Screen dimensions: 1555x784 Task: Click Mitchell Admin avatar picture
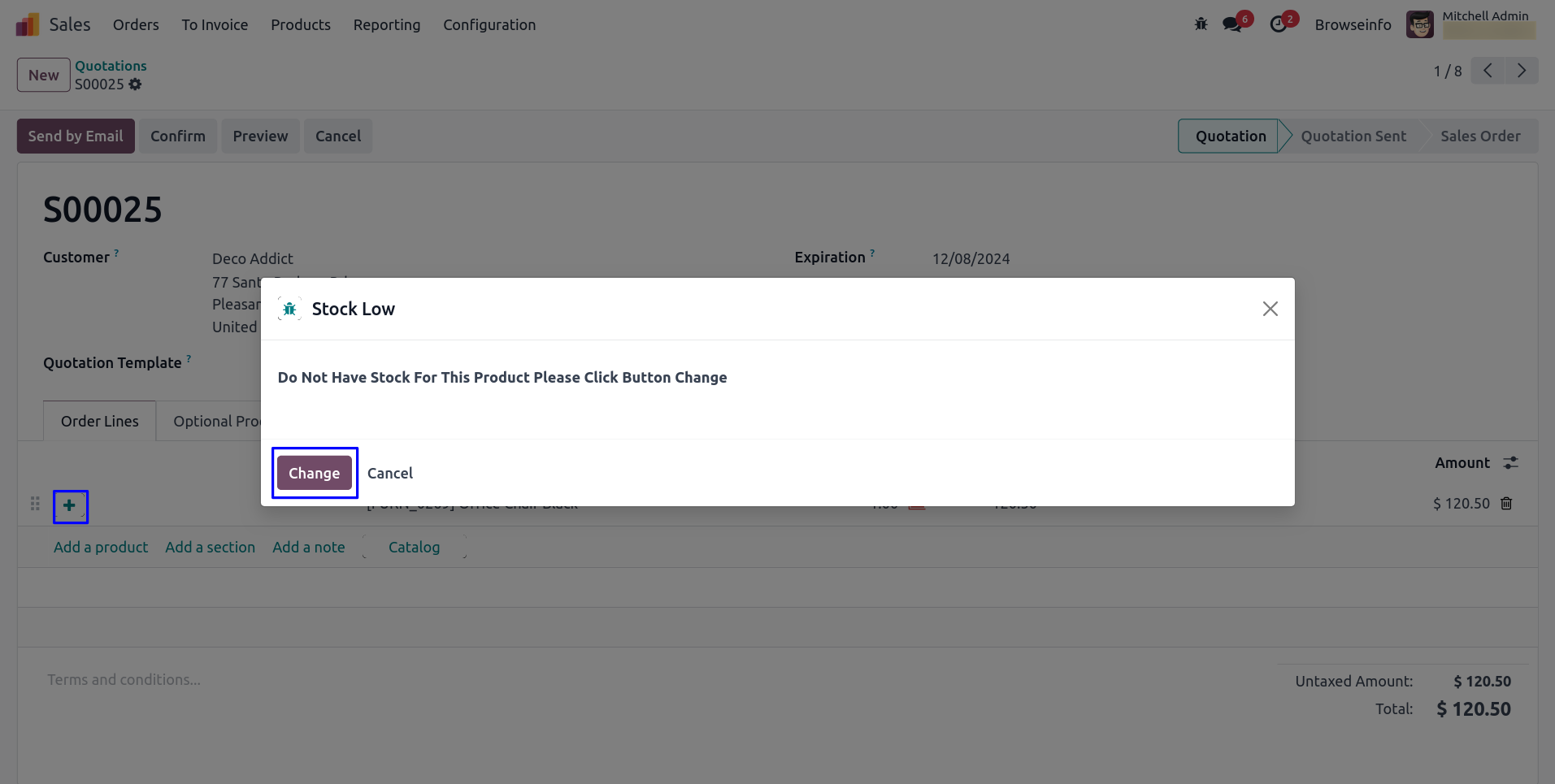tap(1420, 24)
